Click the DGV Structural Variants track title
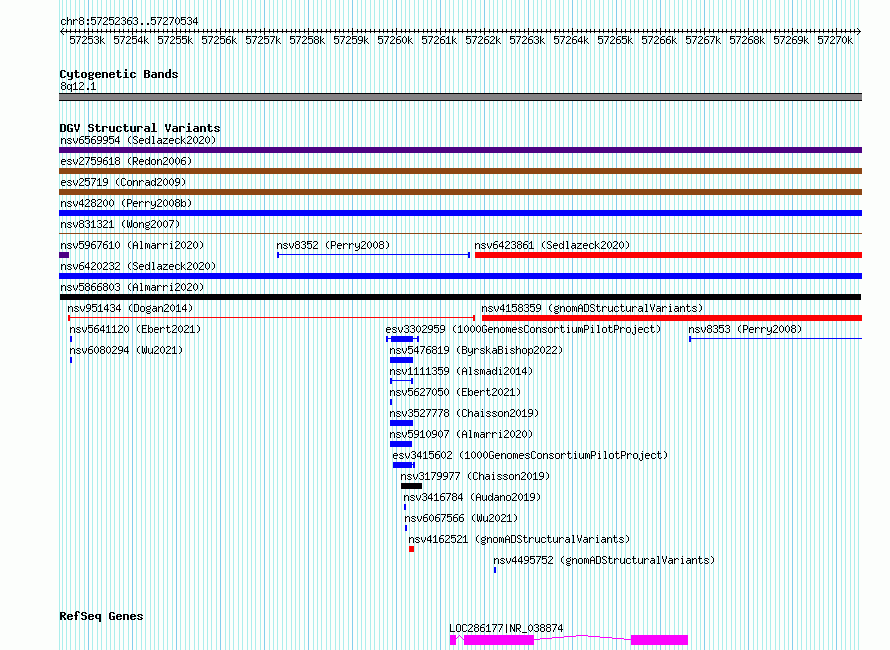Viewport: 890px width, 650px height. pos(140,128)
